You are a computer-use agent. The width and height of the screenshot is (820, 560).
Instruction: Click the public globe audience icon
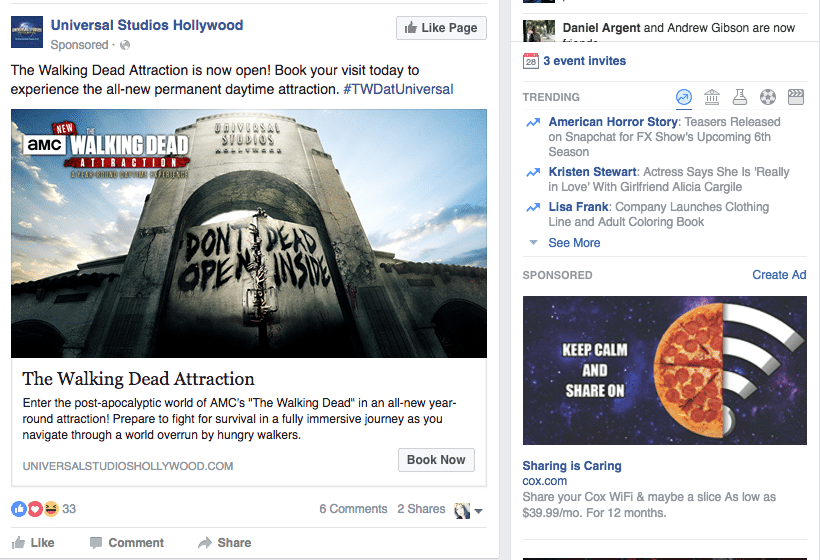pos(125,45)
